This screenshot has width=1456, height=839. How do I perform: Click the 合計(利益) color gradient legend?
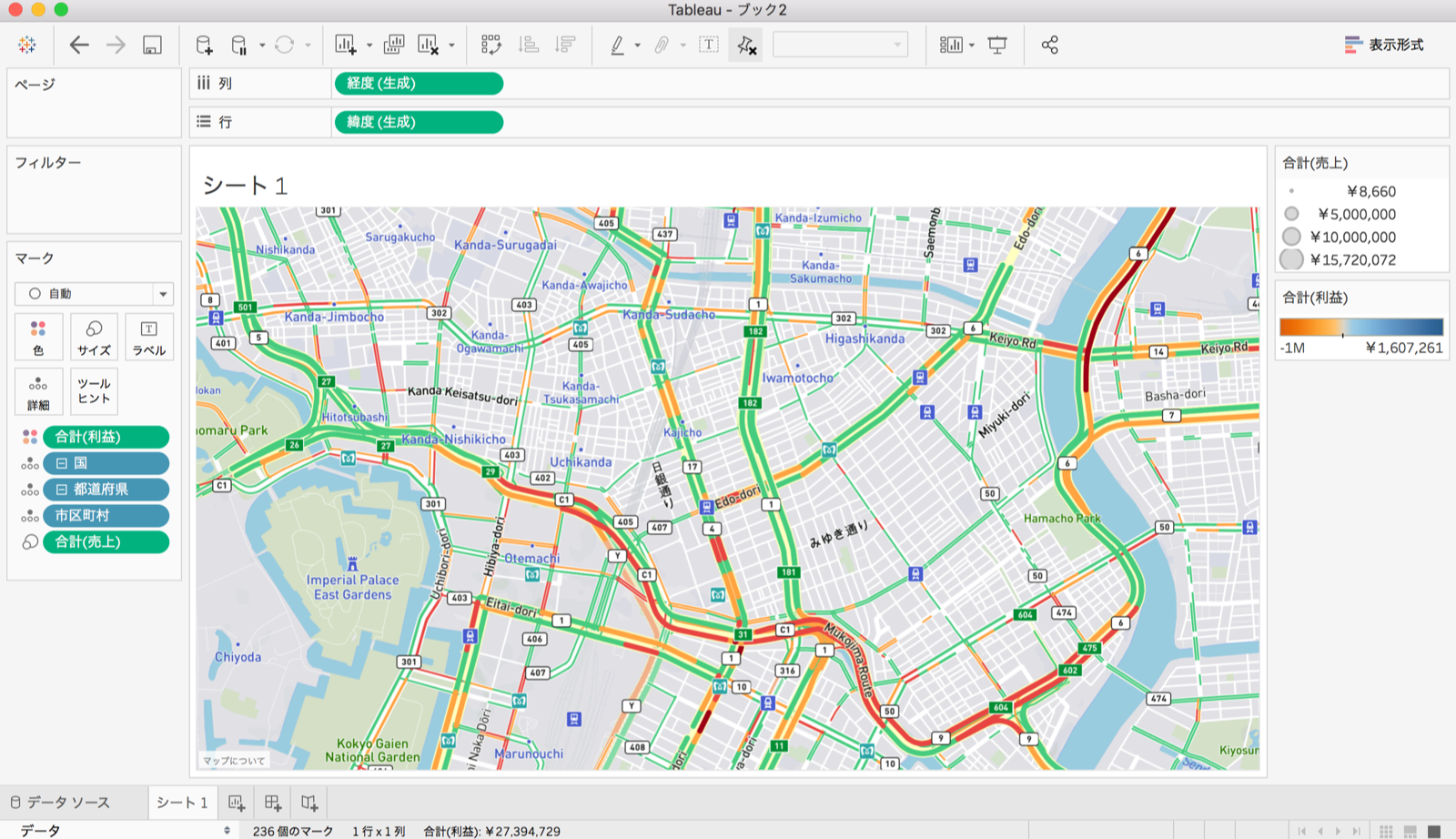[x=1360, y=328]
